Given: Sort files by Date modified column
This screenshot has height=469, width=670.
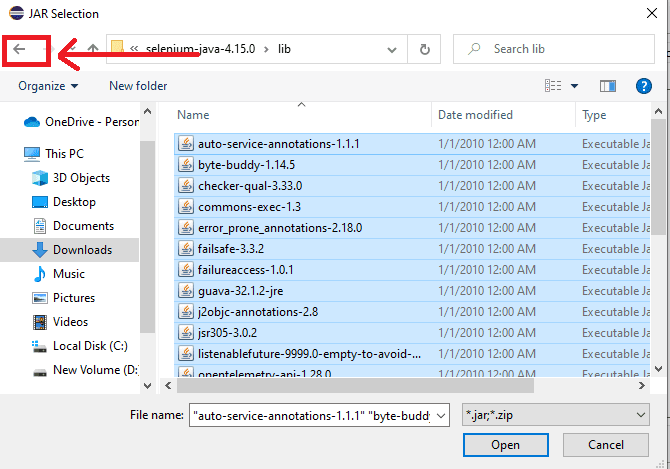Looking at the screenshot, I should pos(475,115).
